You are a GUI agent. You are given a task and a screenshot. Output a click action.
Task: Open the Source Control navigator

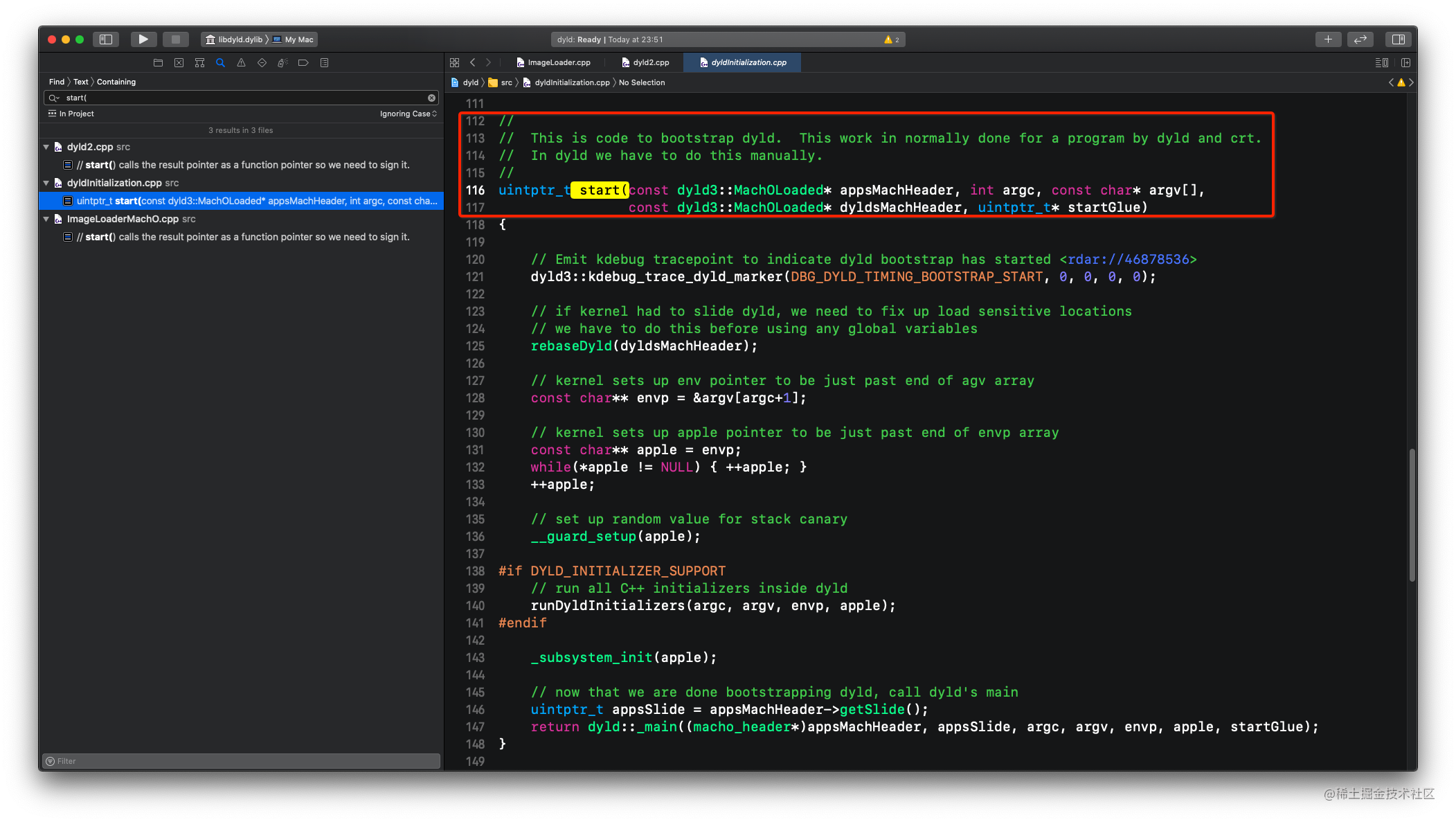pyautogui.click(x=179, y=62)
